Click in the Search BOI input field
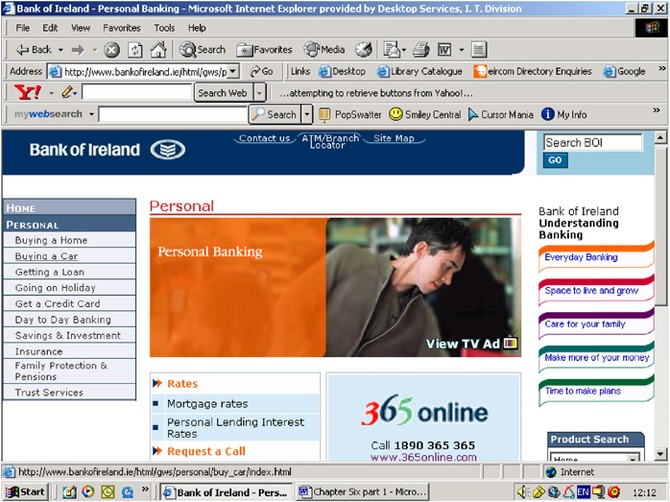 593,143
